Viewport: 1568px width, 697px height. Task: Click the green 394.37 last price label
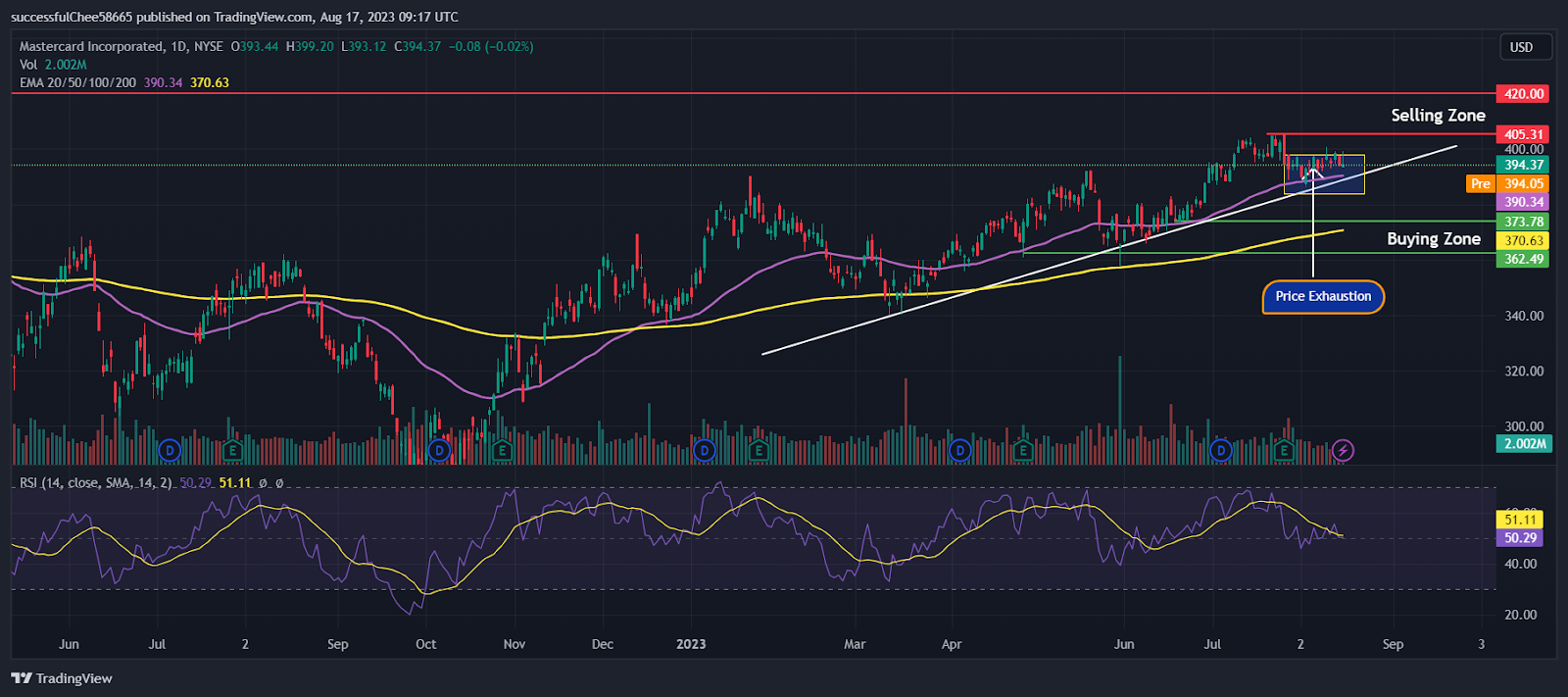[1523, 165]
